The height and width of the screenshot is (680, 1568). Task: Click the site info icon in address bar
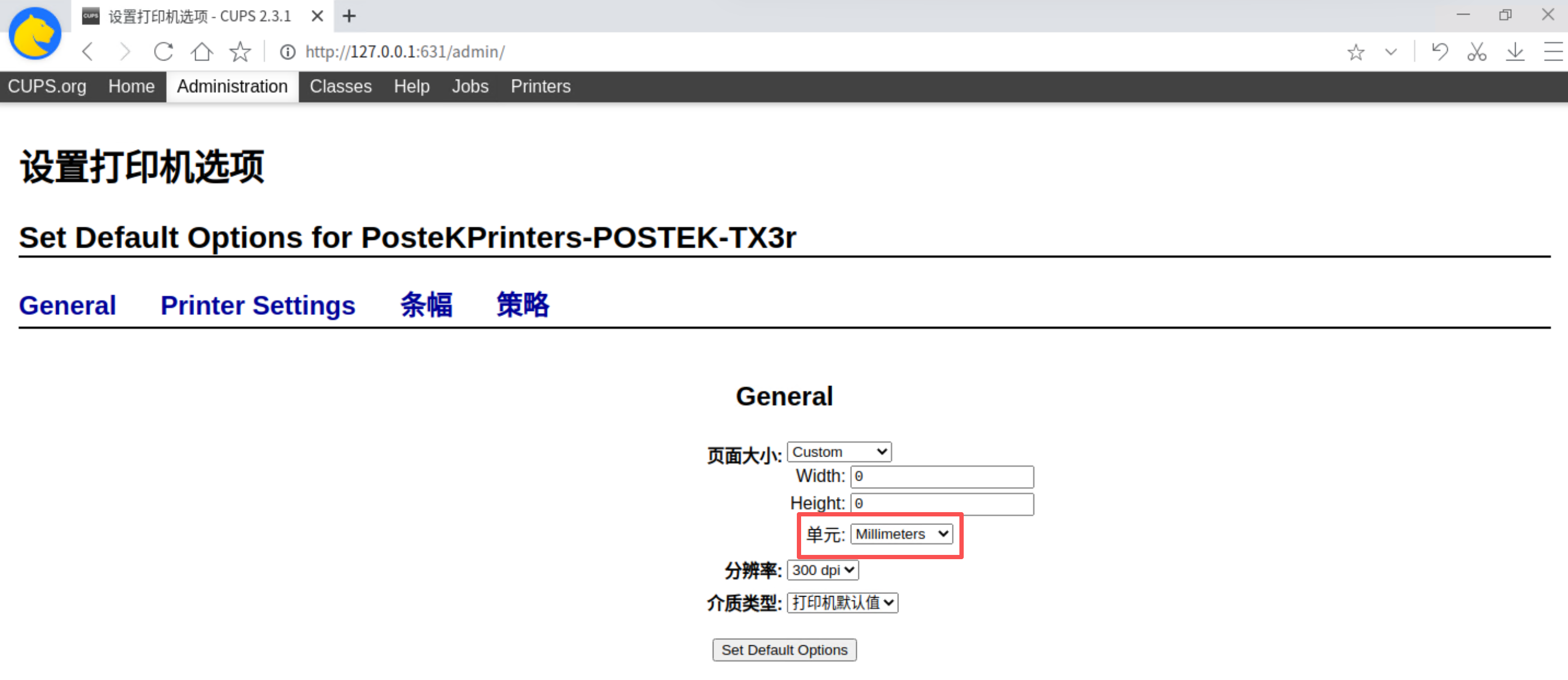(x=287, y=52)
